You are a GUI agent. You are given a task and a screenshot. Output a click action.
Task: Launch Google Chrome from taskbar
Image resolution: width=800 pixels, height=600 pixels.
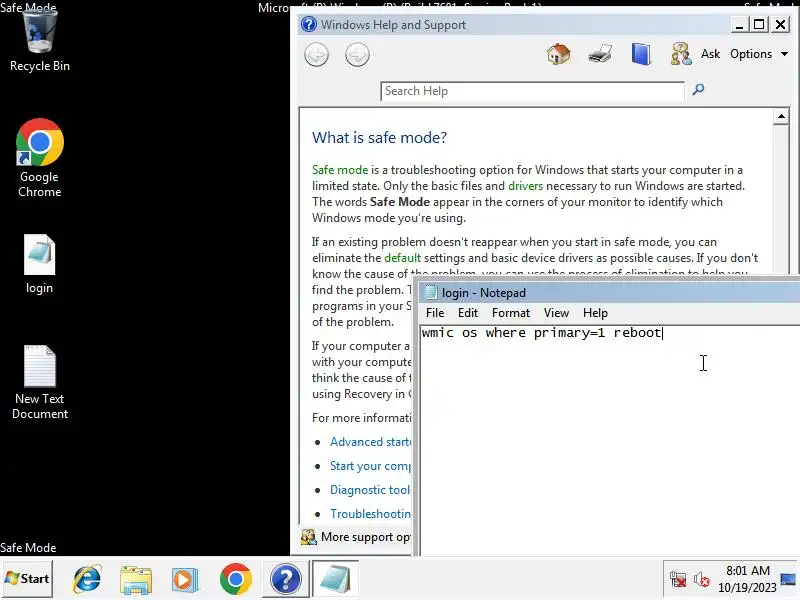236,579
